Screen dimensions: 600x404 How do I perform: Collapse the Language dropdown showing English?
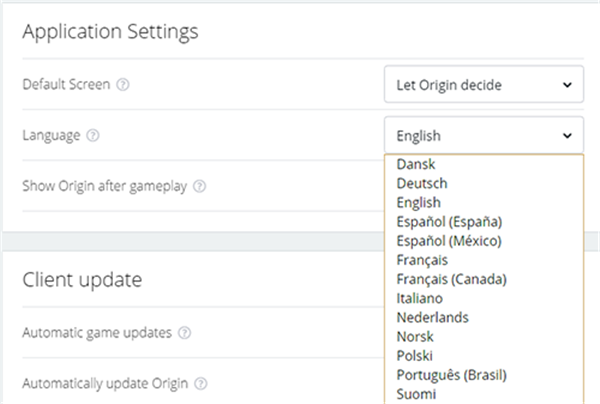[483, 135]
